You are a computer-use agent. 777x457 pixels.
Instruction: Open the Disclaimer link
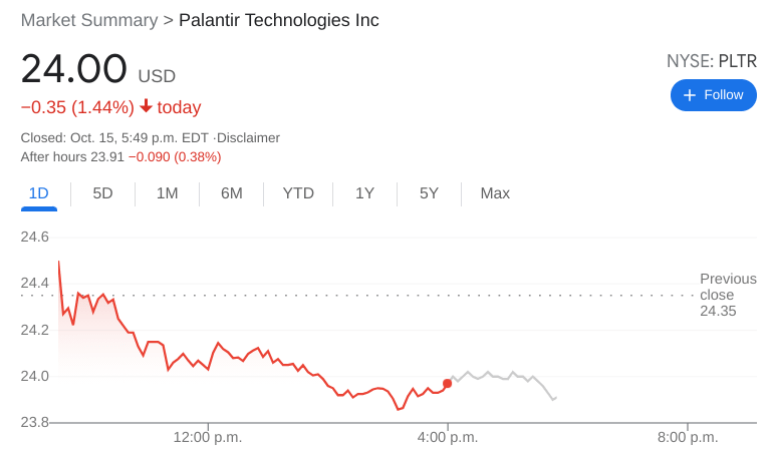(x=250, y=138)
